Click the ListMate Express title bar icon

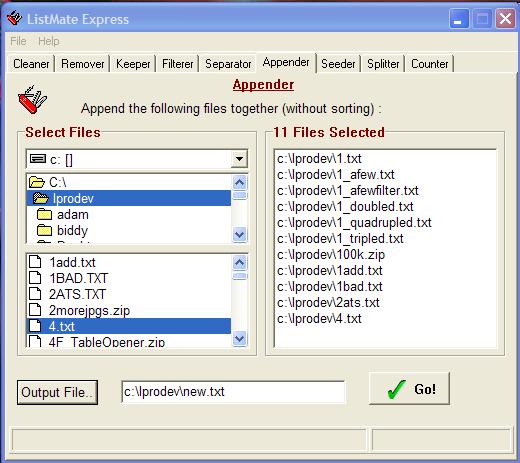point(14,18)
